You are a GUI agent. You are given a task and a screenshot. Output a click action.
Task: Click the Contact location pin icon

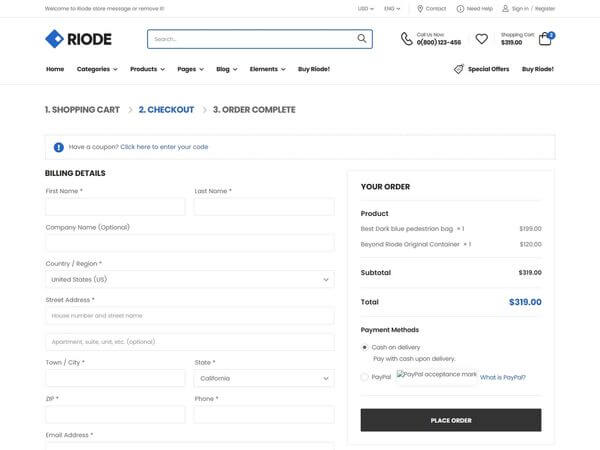pyautogui.click(x=420, y=8)
